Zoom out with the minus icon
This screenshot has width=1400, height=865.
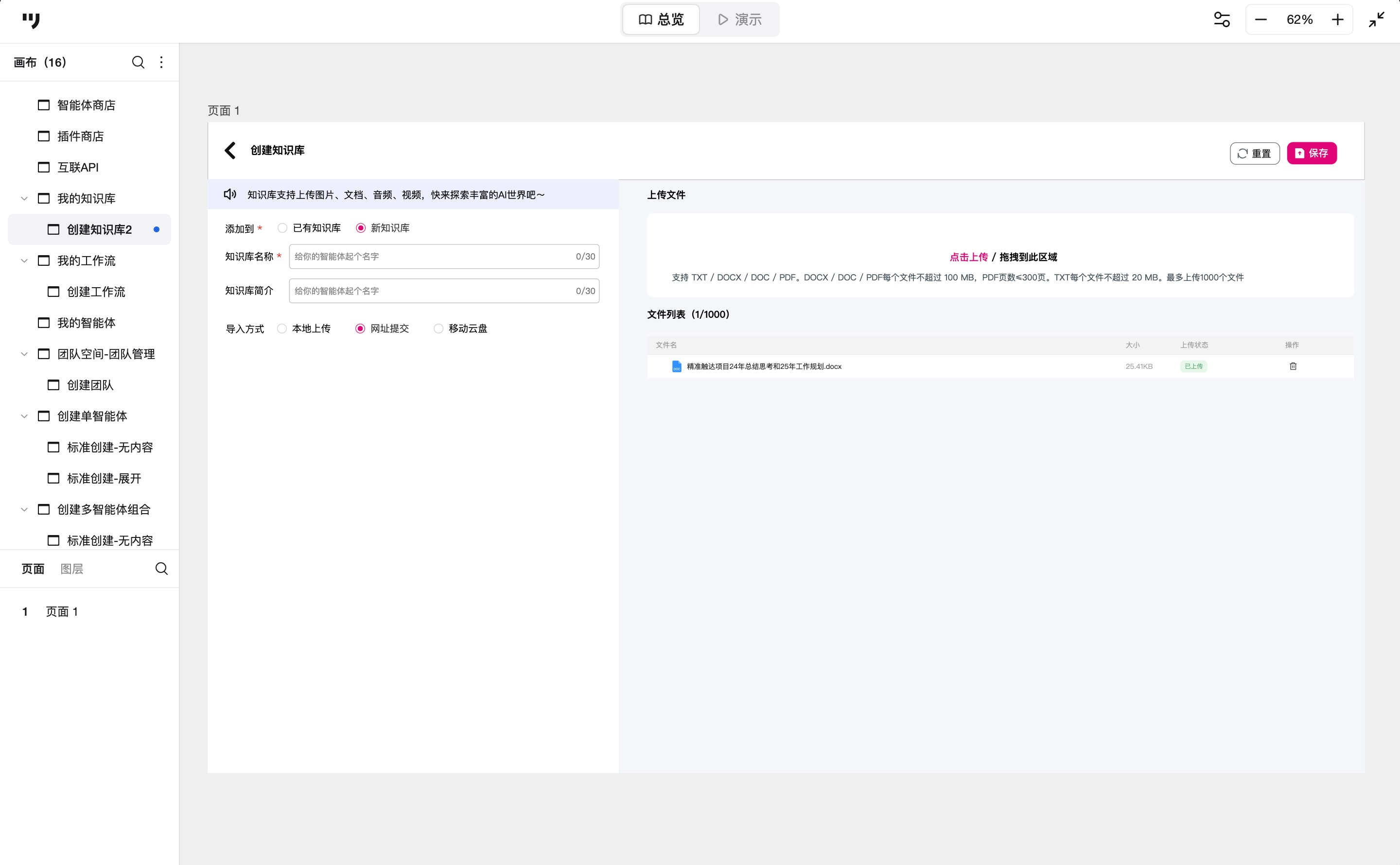pos(1260,19)
